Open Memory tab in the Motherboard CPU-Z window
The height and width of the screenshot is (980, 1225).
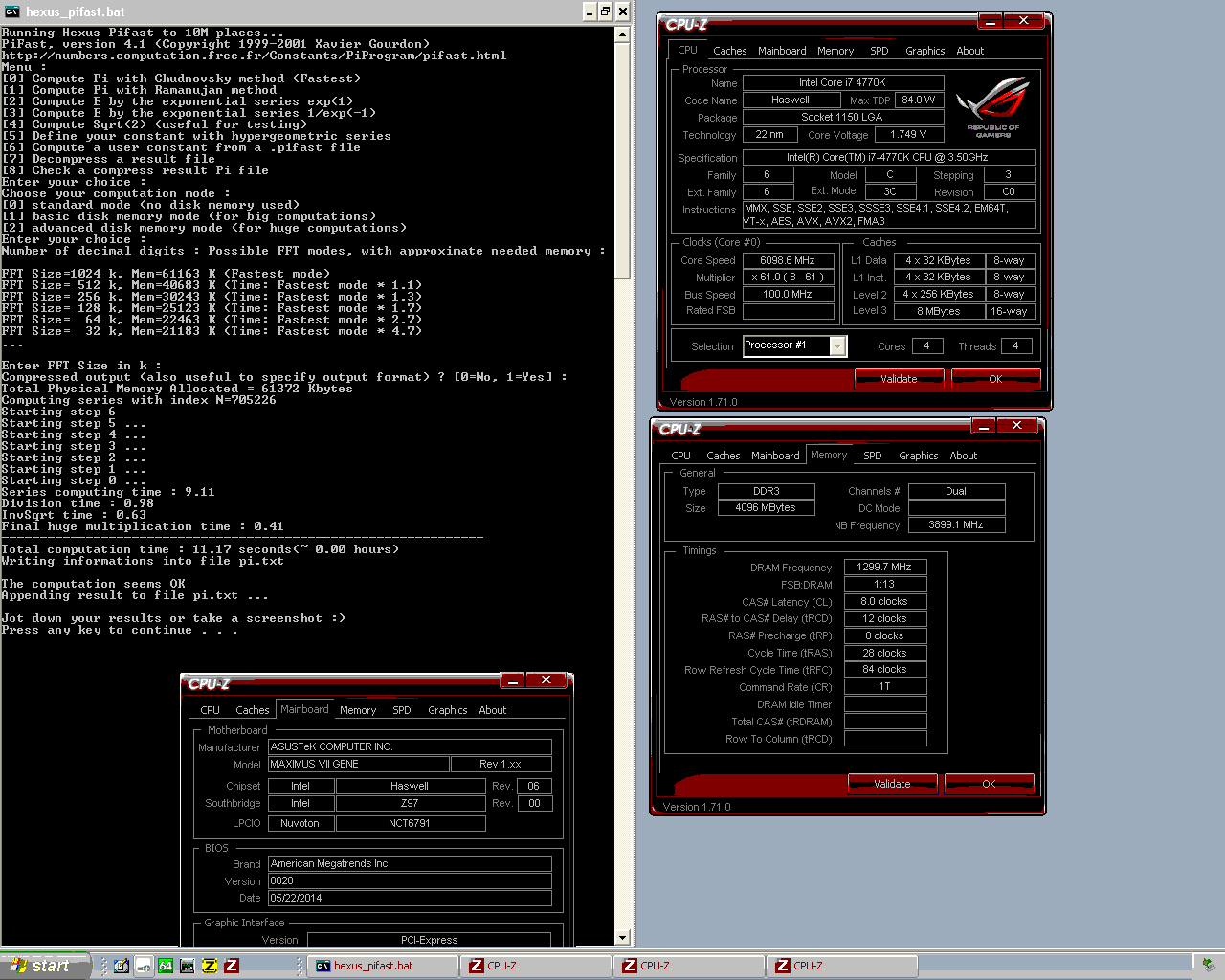click(358, 710)
